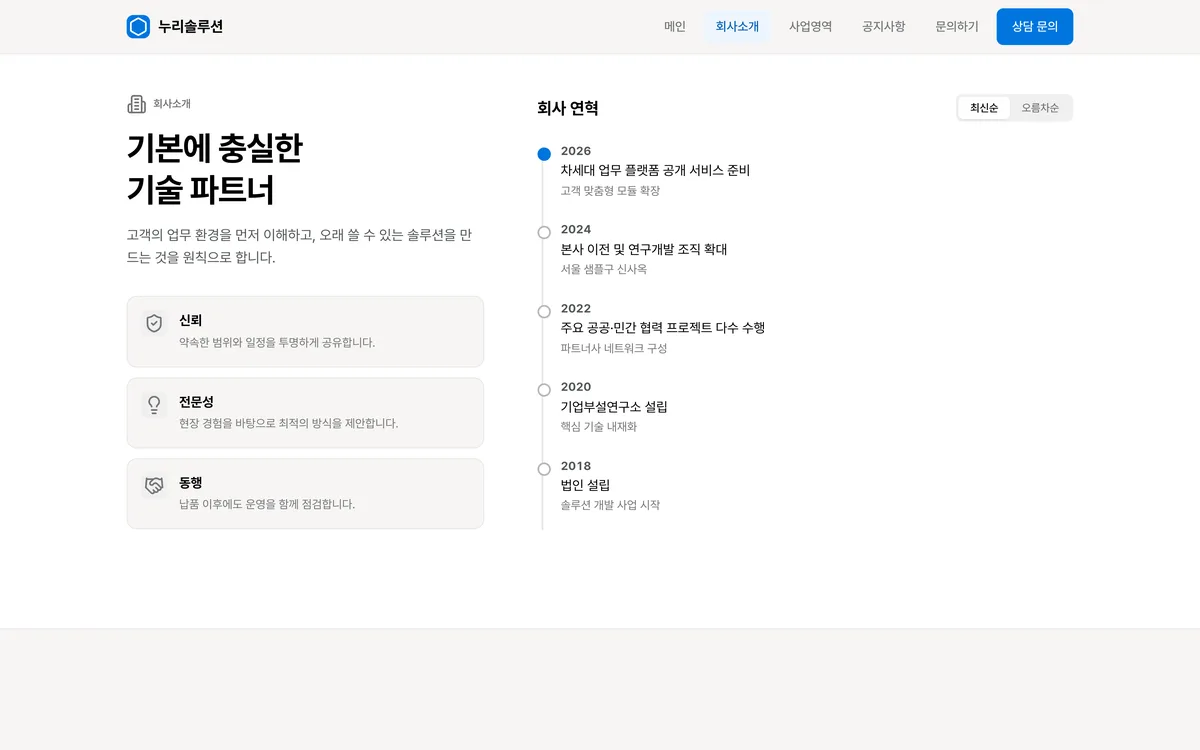Click the 누리솔루션 hexagon logo icon
Screen dimensions: 1200x750
click(138, 27)
